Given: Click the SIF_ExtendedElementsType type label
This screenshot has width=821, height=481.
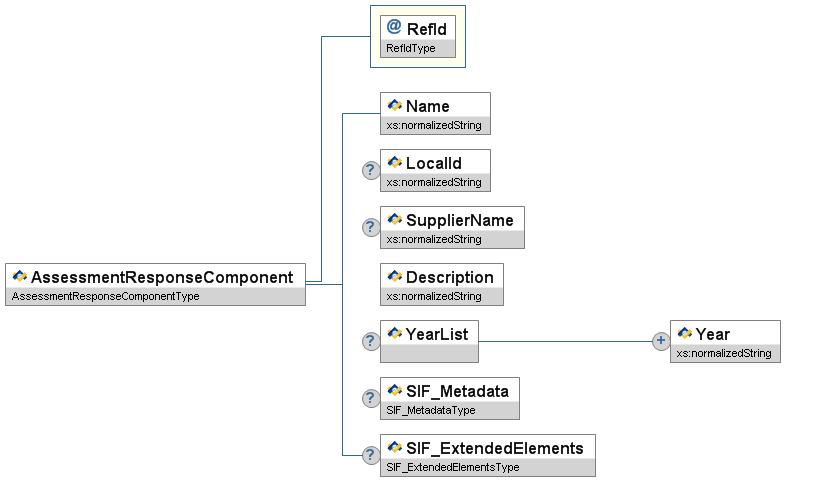Looking at the screenshot, I should point(453,468).
